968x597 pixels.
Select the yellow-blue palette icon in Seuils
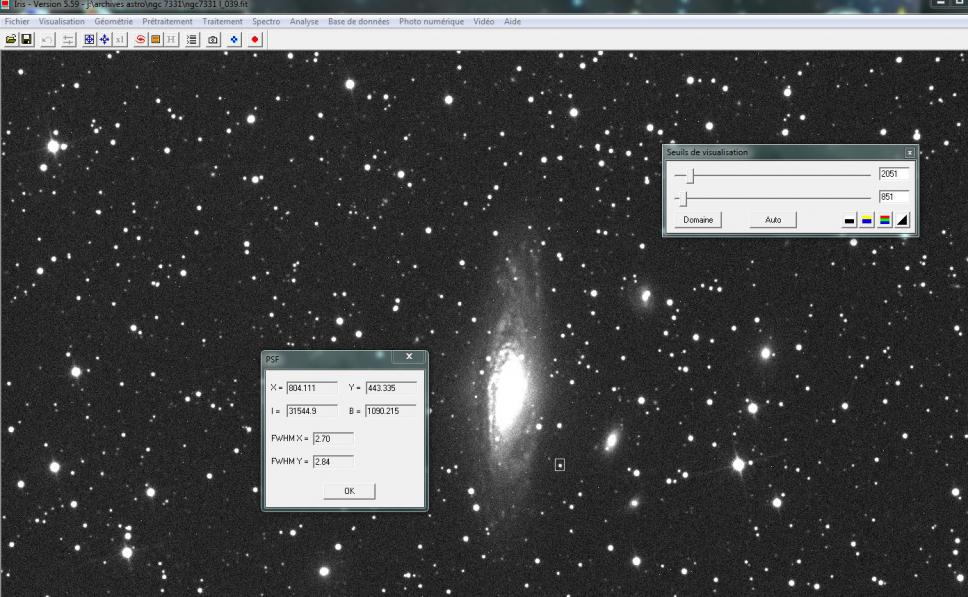(867, 220)
